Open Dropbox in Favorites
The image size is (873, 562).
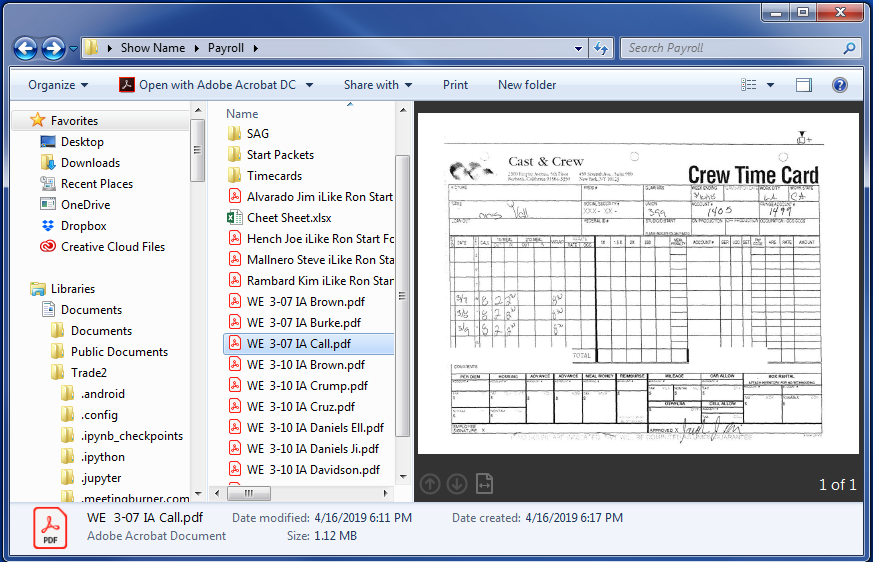coord(85,226)
